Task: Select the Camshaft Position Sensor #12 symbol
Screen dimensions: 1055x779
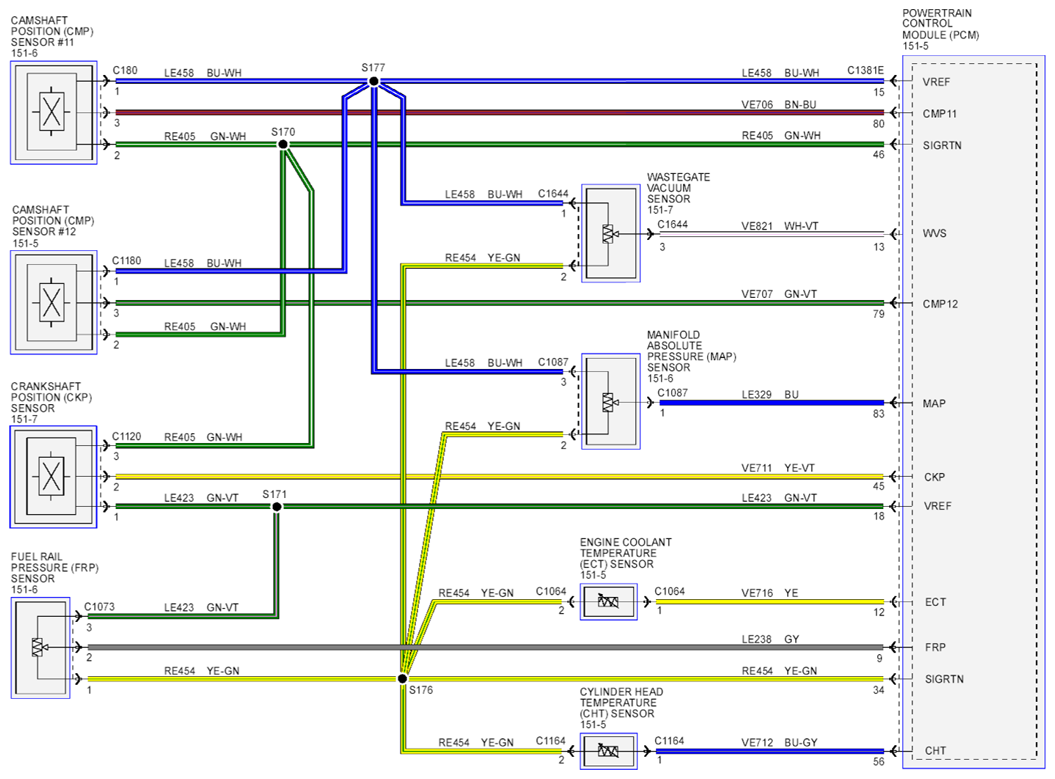Action: [x=53, y=302]
